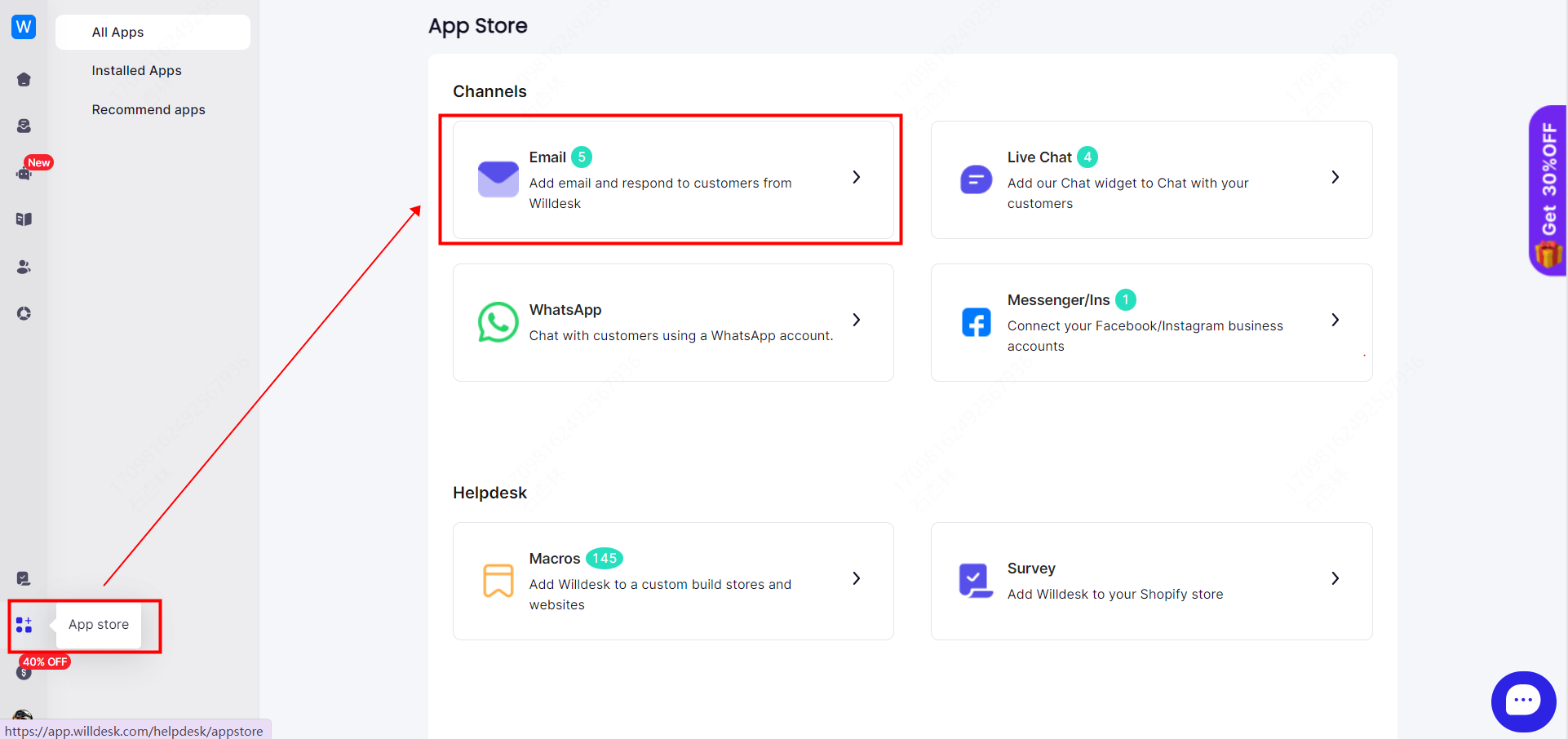Open the Get 30%OFF promo banner
Screen dimensions: 1568x739
(1548, 190)
